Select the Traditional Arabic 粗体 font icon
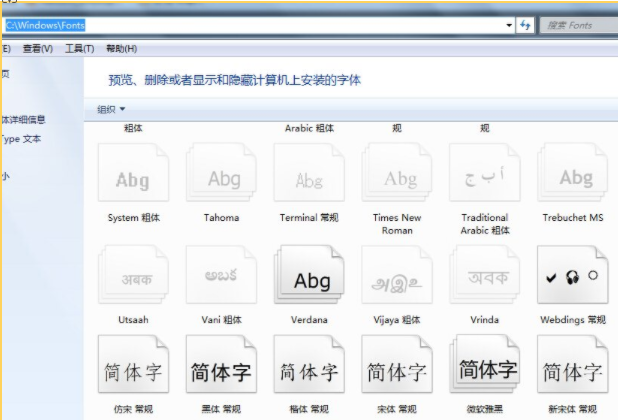The height and width of the screenshot is (420, 618). 485,173
